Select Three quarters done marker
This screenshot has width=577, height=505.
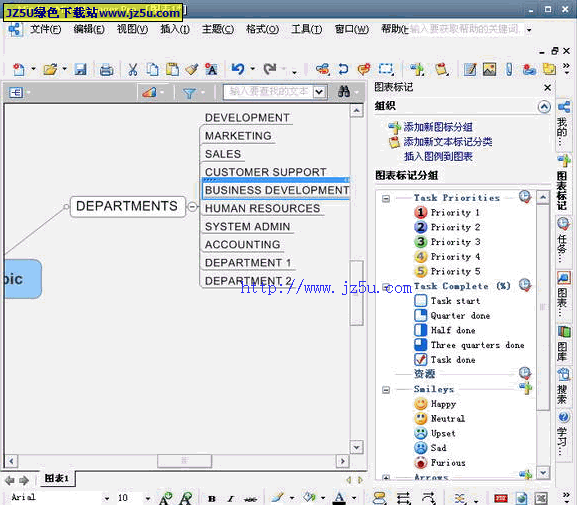[421, 345]
